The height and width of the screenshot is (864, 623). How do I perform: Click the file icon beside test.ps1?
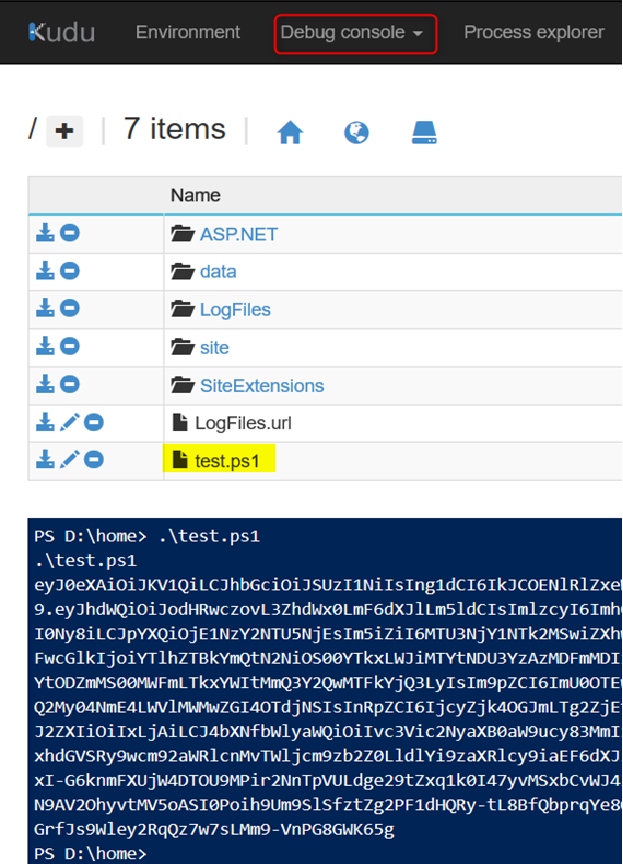(180, 459)
